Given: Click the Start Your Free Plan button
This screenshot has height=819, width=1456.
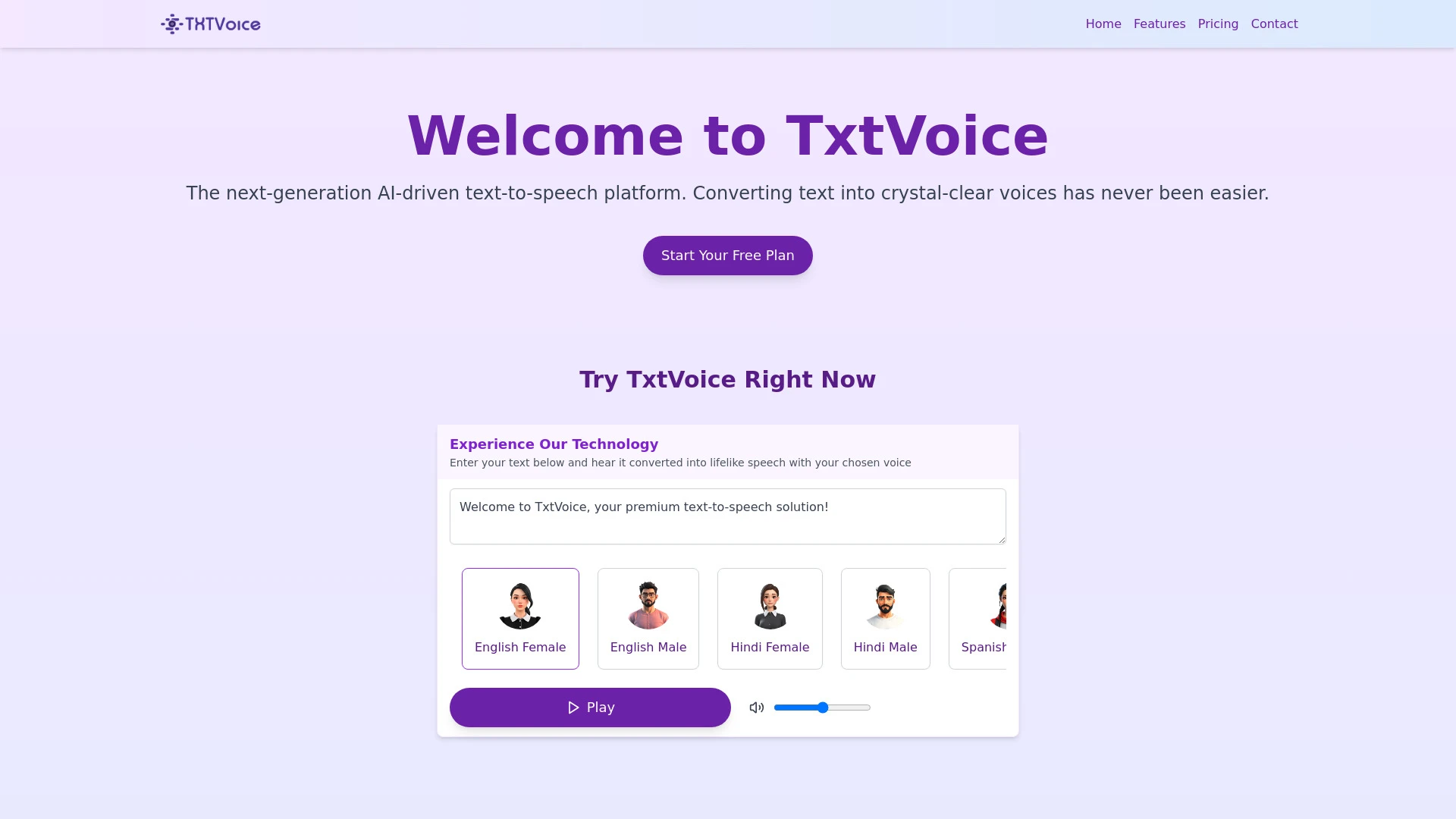Looking at the screenshot, I should (x=727, y=255).
